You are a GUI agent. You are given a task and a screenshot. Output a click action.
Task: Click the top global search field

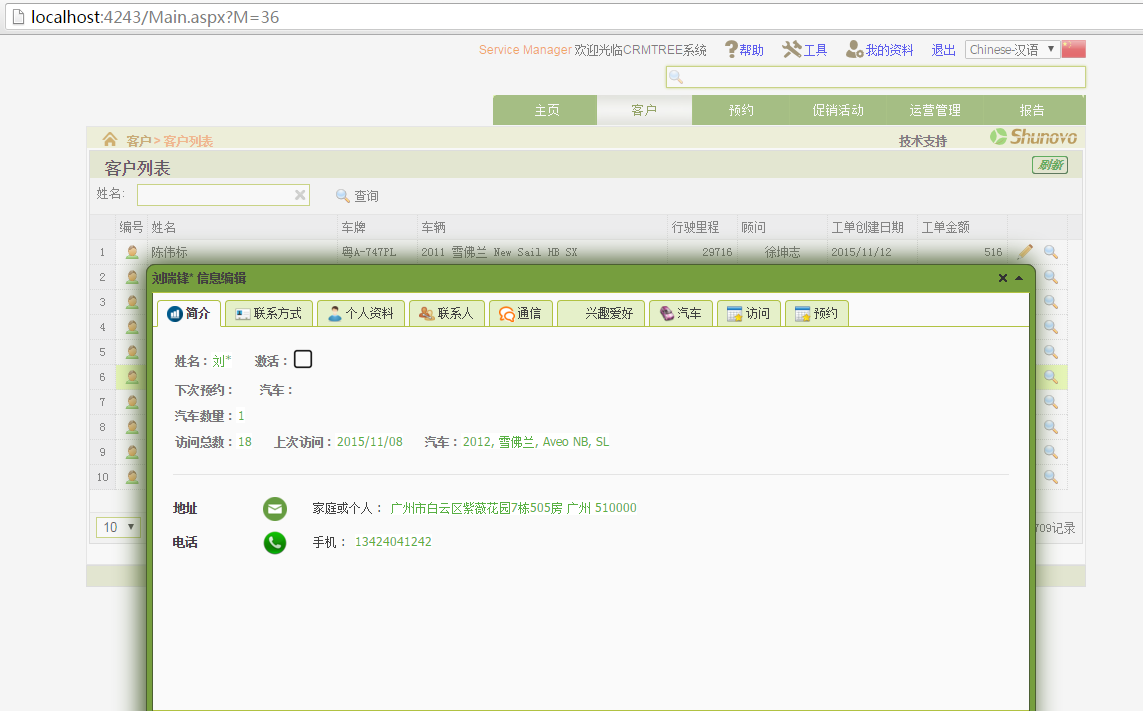point(875,77)
